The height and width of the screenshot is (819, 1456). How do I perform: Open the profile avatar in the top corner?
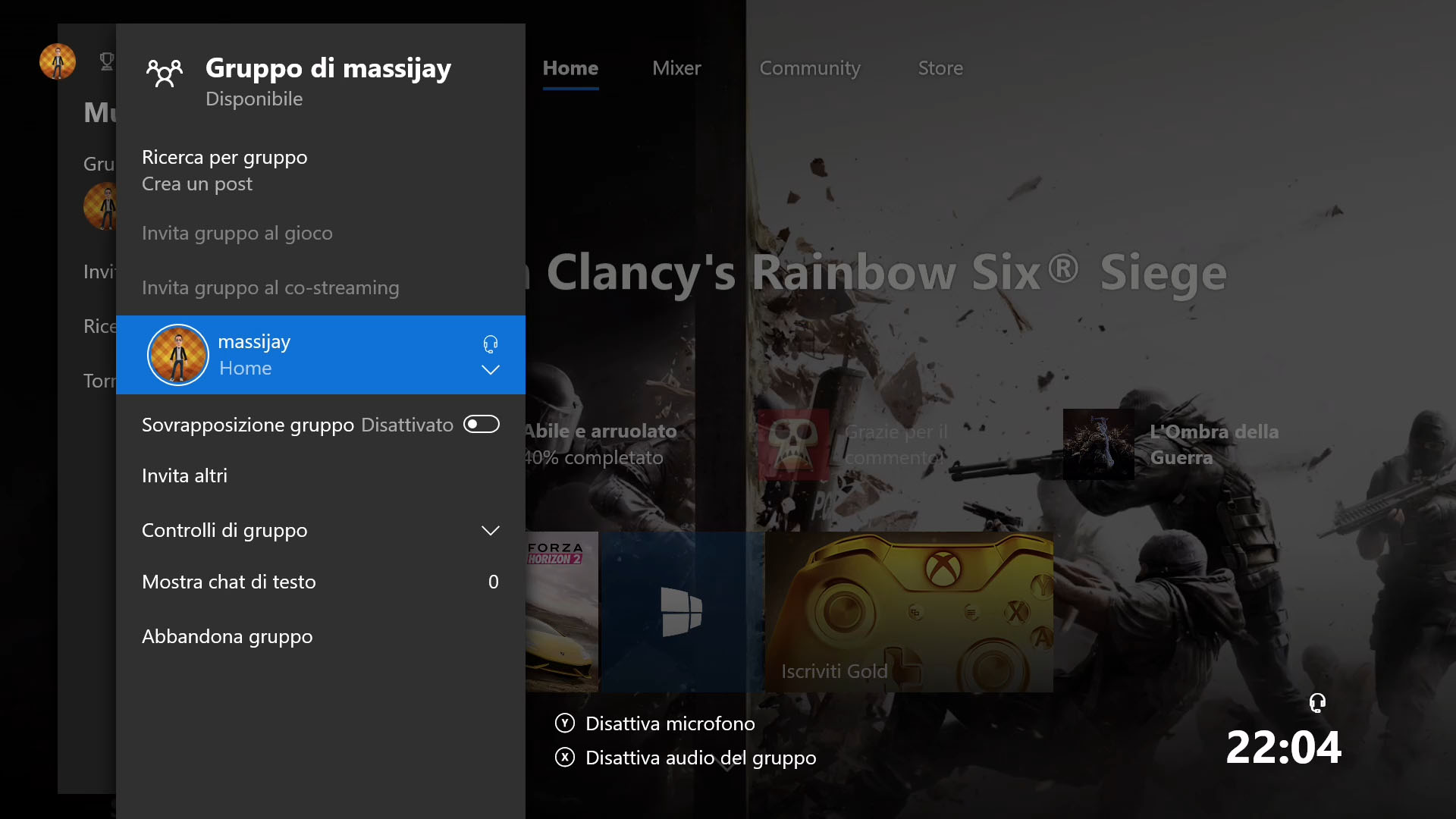(x=58, y=61)
